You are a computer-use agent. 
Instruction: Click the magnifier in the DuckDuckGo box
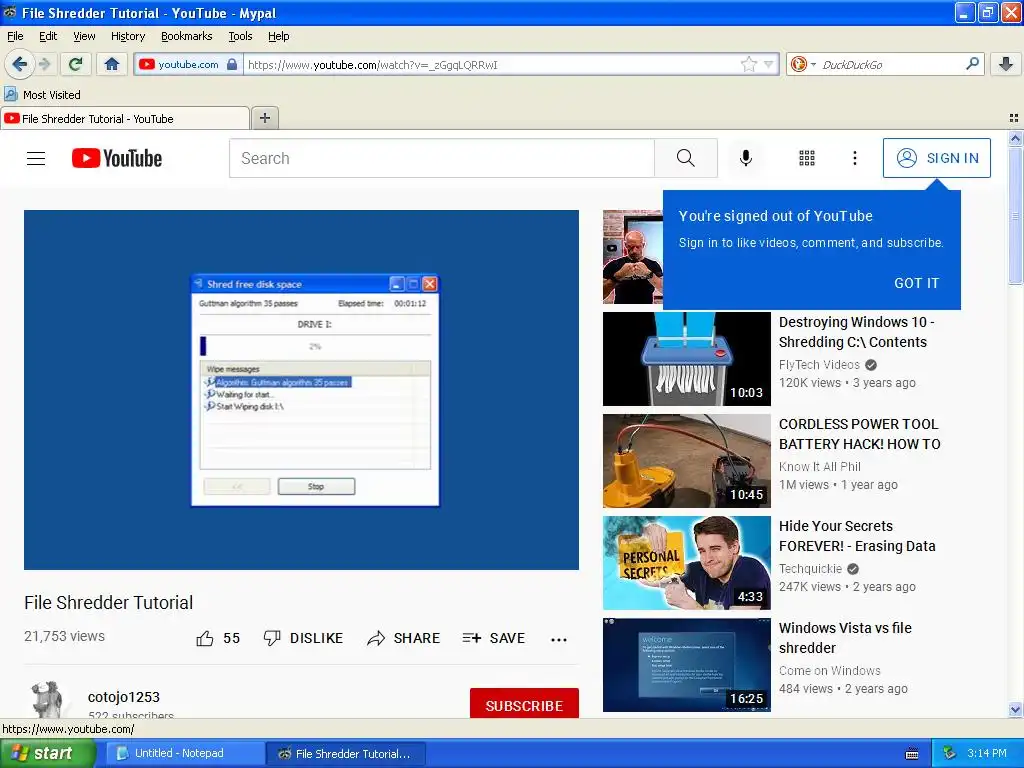972,64
